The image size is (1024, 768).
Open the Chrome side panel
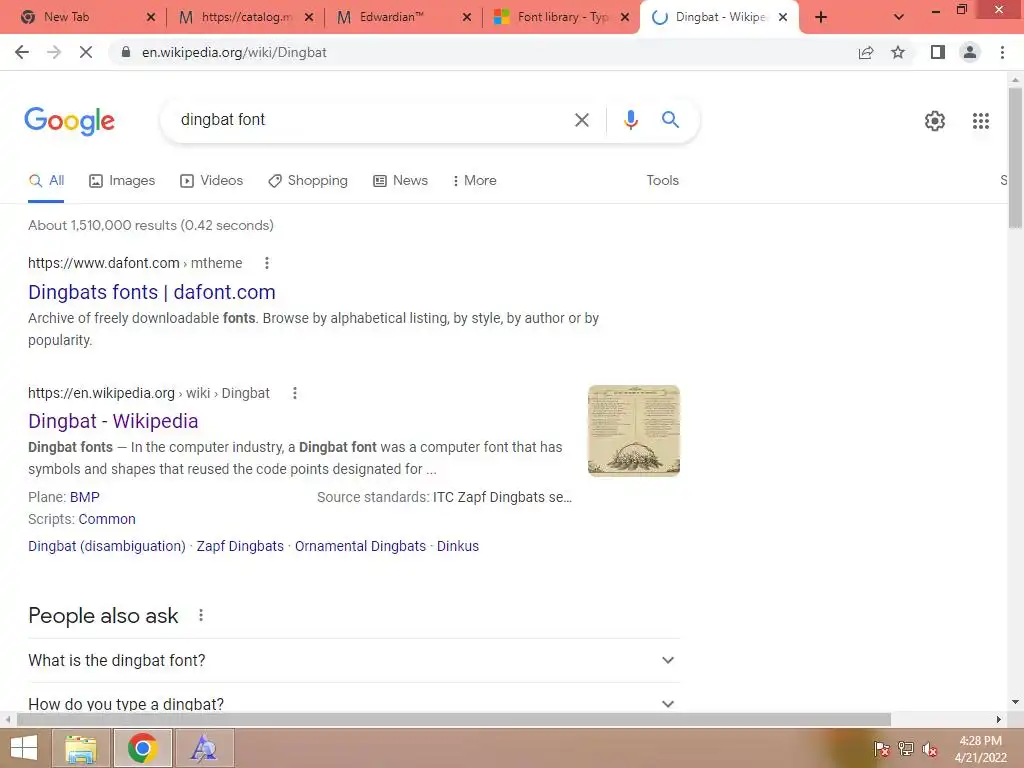pyautogui.click(x=938, y=52)
